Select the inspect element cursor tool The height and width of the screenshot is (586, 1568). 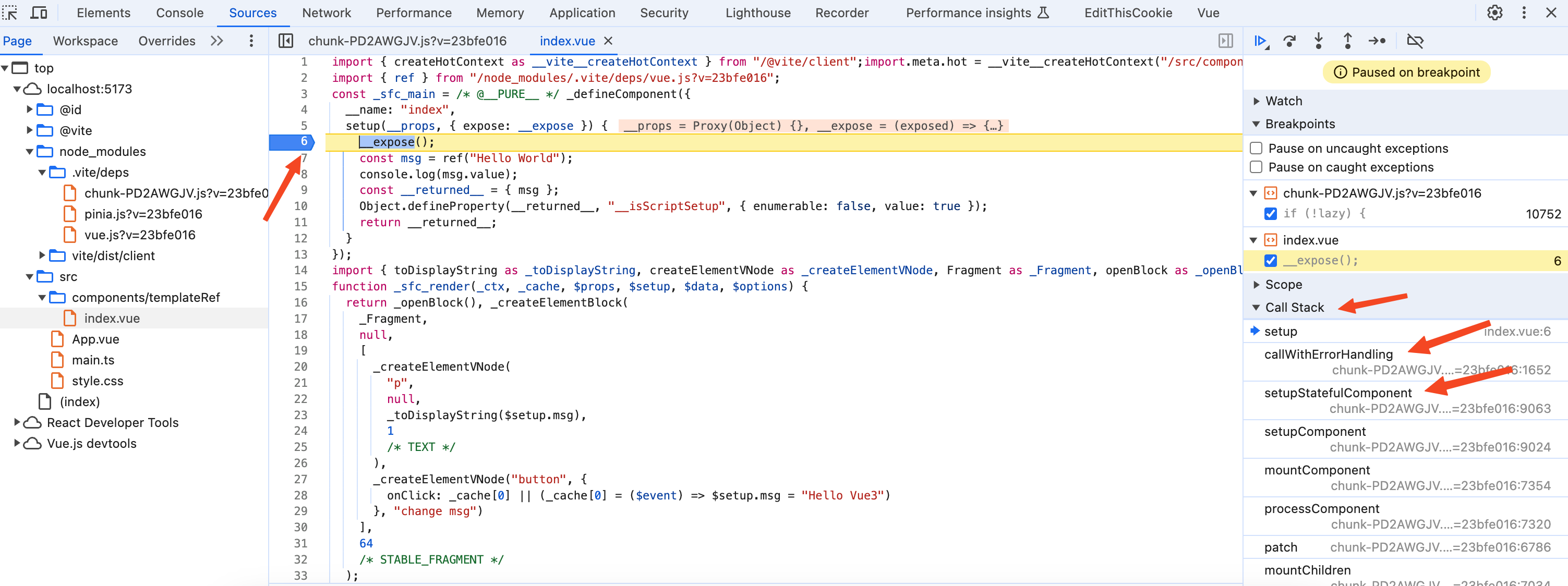coord(10,12)
